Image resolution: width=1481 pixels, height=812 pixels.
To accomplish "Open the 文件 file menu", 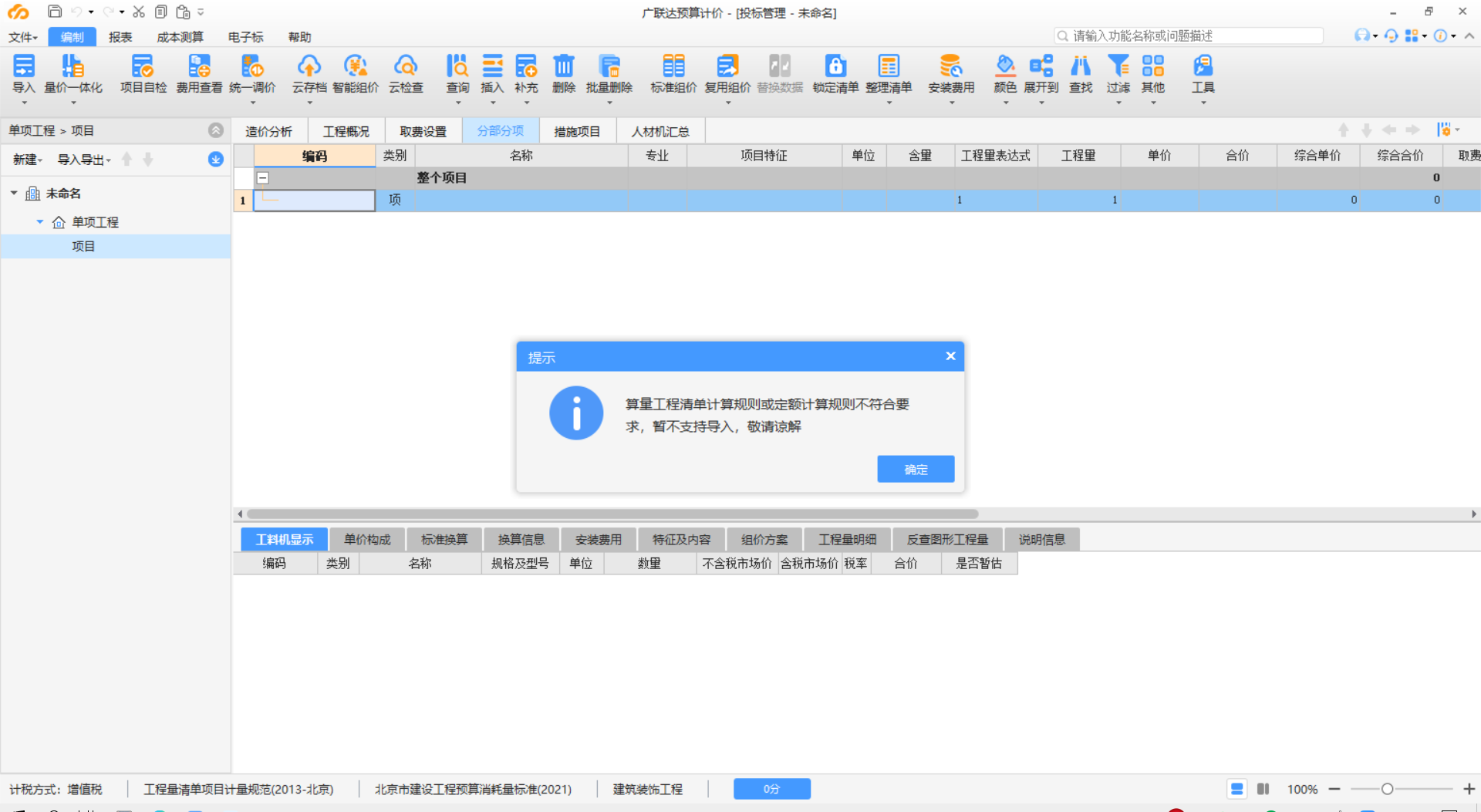I will click(x=23, y=37).
